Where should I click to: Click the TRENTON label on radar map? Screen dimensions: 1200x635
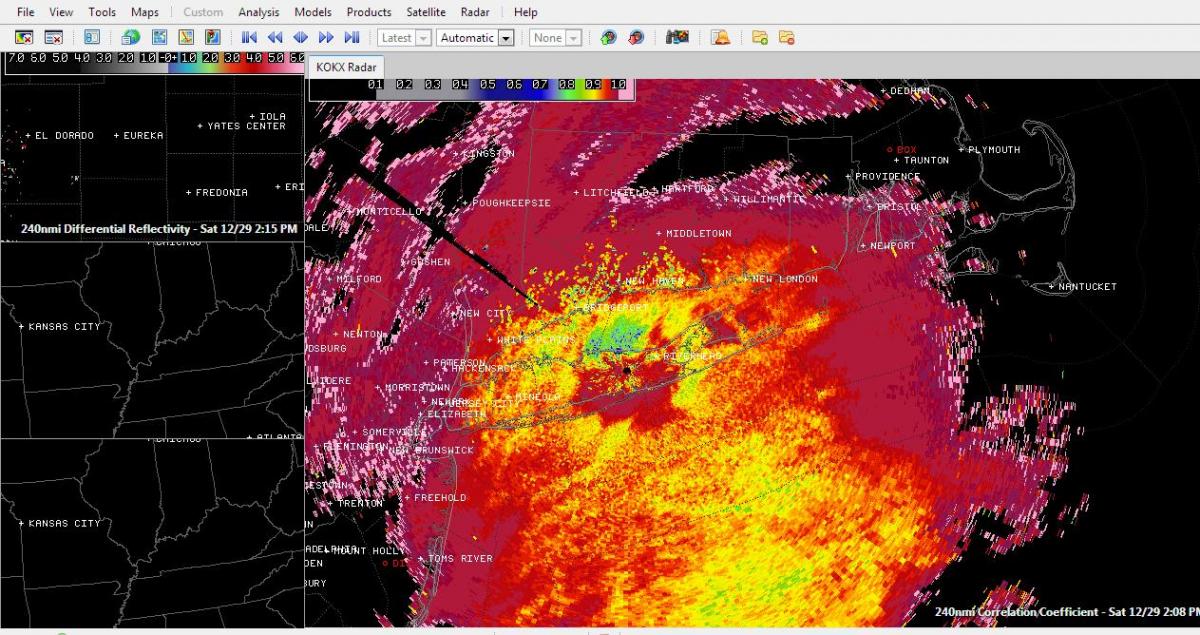pyautogui.click(x=360, y=504)
